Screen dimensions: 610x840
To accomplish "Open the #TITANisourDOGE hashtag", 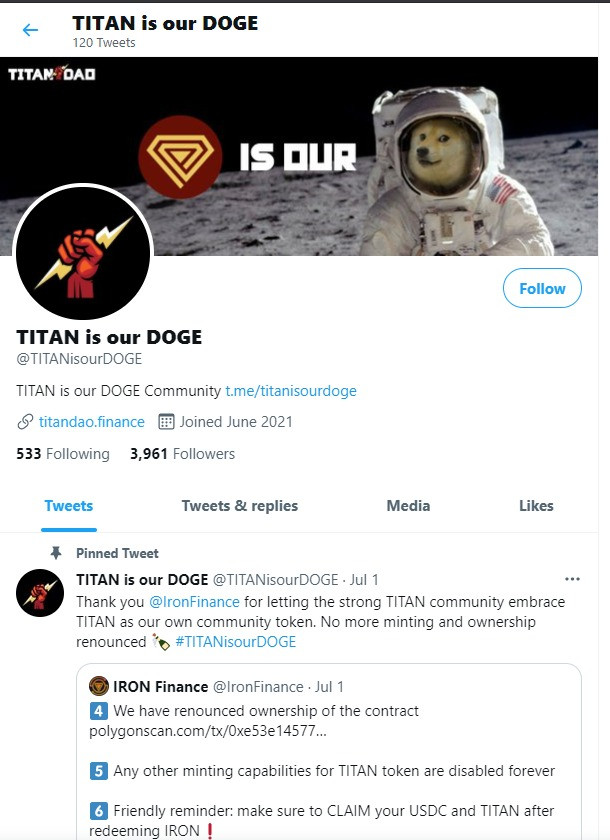I will pyautogui.click(x=236, y=642).
